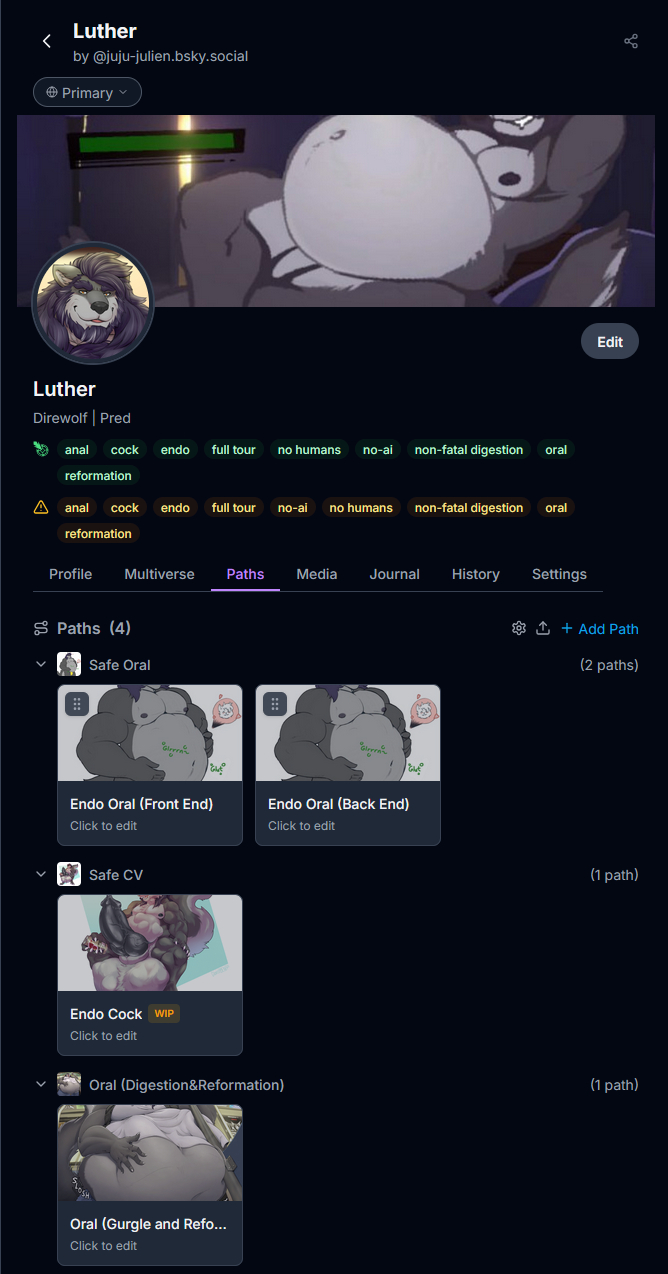
Task: Open path settings gear icon
Action: pyautogui.click(x=519, y=628)
